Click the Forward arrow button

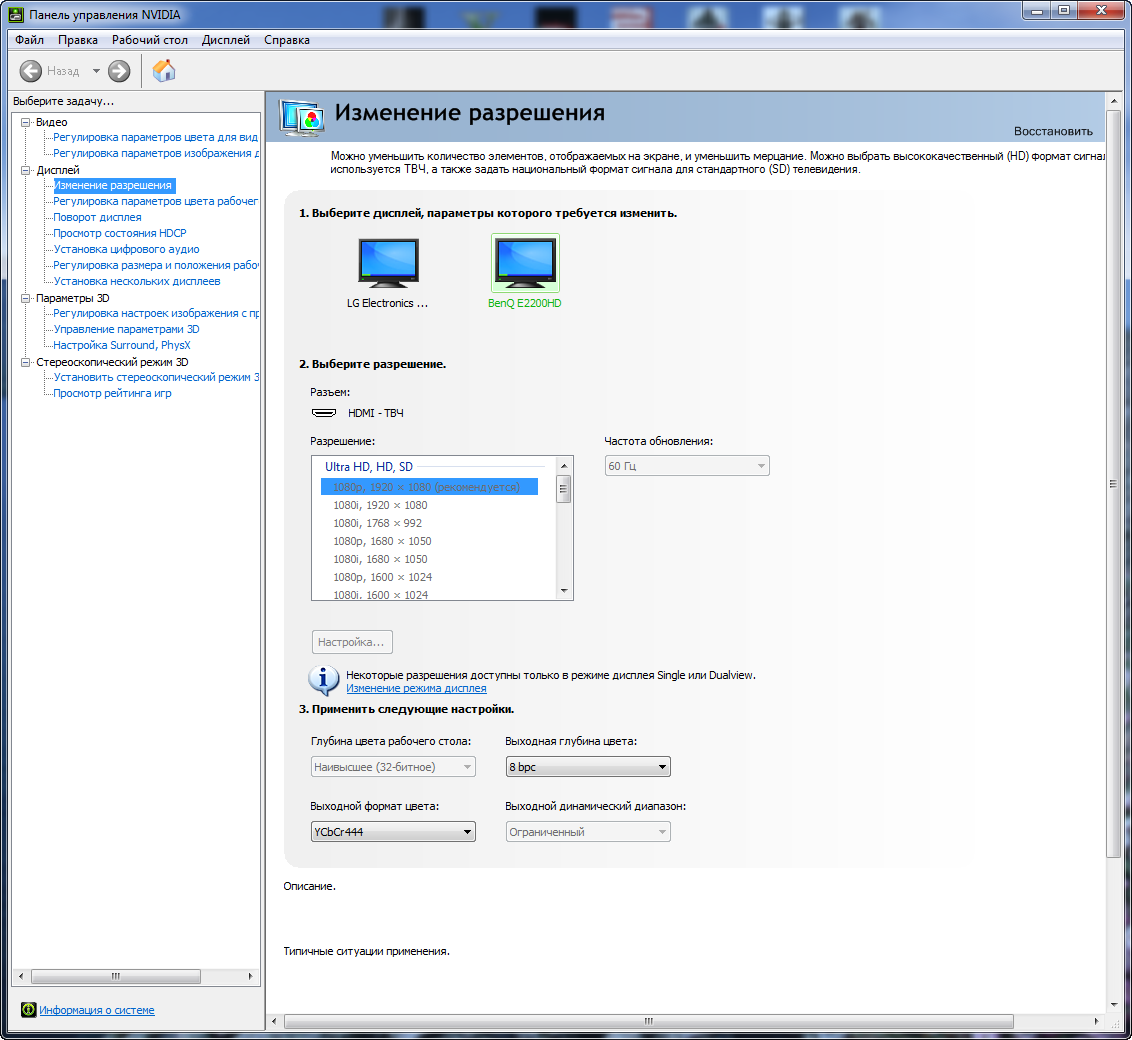(x=119, y=71)
